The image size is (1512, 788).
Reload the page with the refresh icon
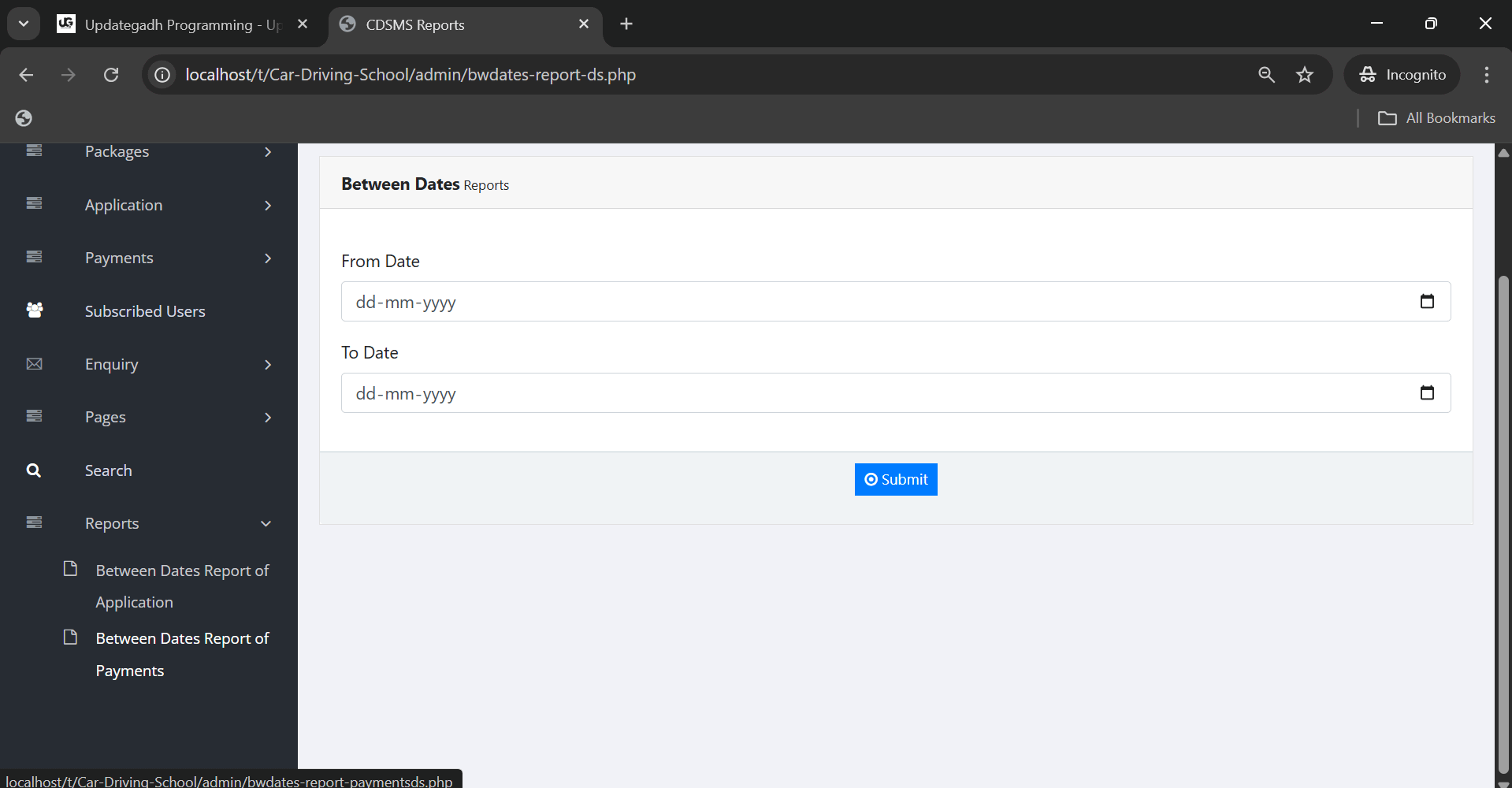tap(111, 75)
